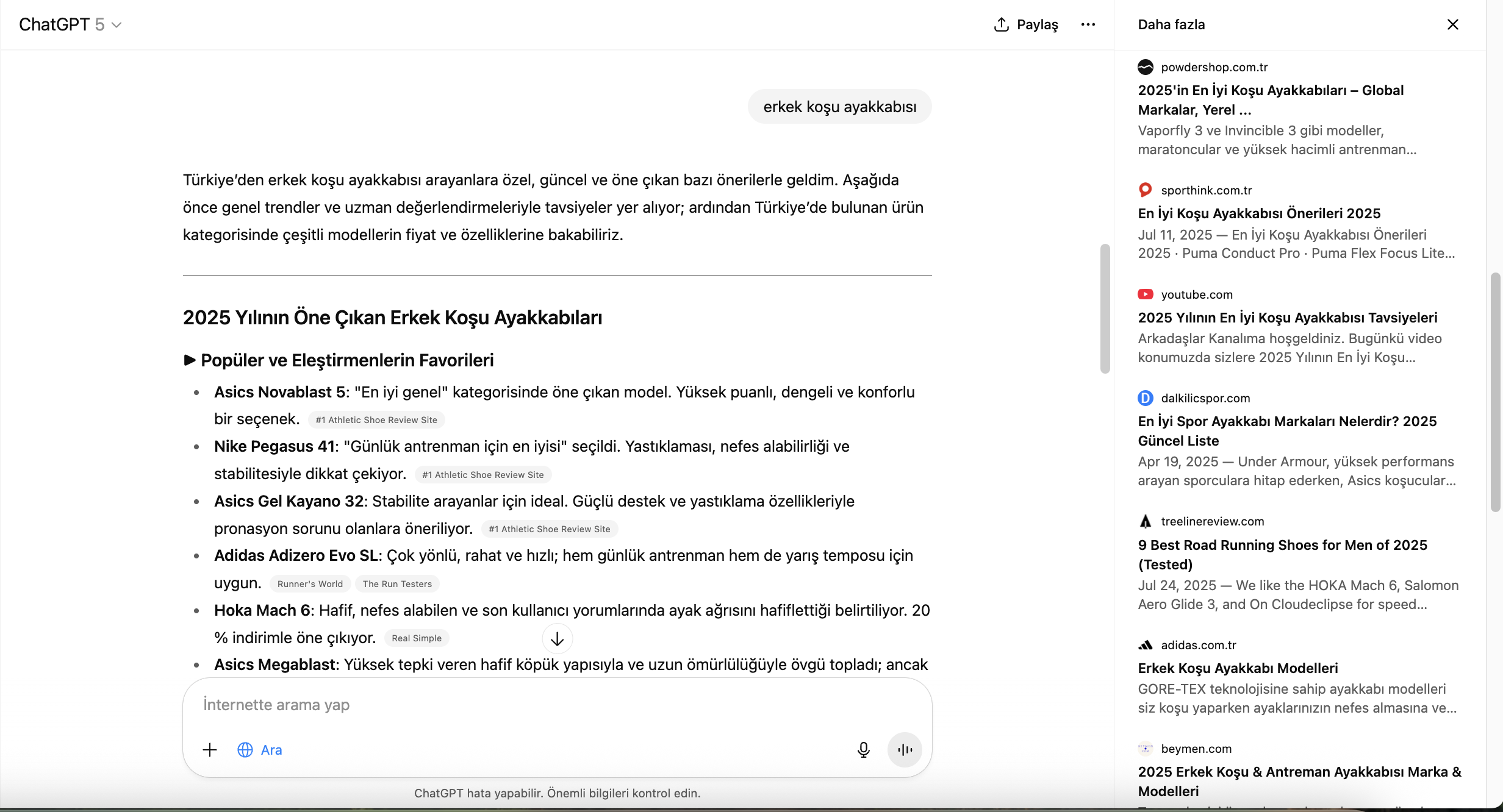Screen dimensions: 1503x812
Task: Open '2025'in En İyi Koşu Ayakkabıları' link
Action: click(x=1271, y=100)
